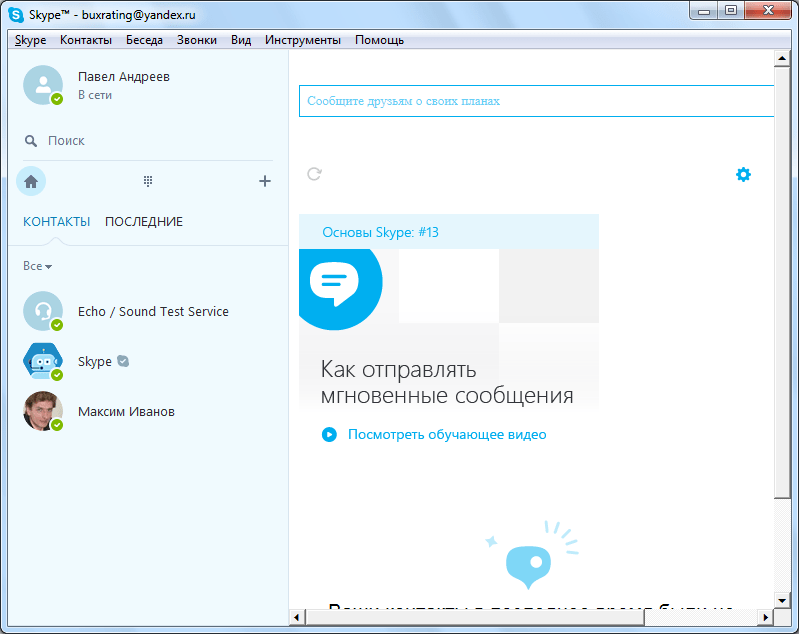Click the blue chat bubble tutorial image

tap(340, 289)
